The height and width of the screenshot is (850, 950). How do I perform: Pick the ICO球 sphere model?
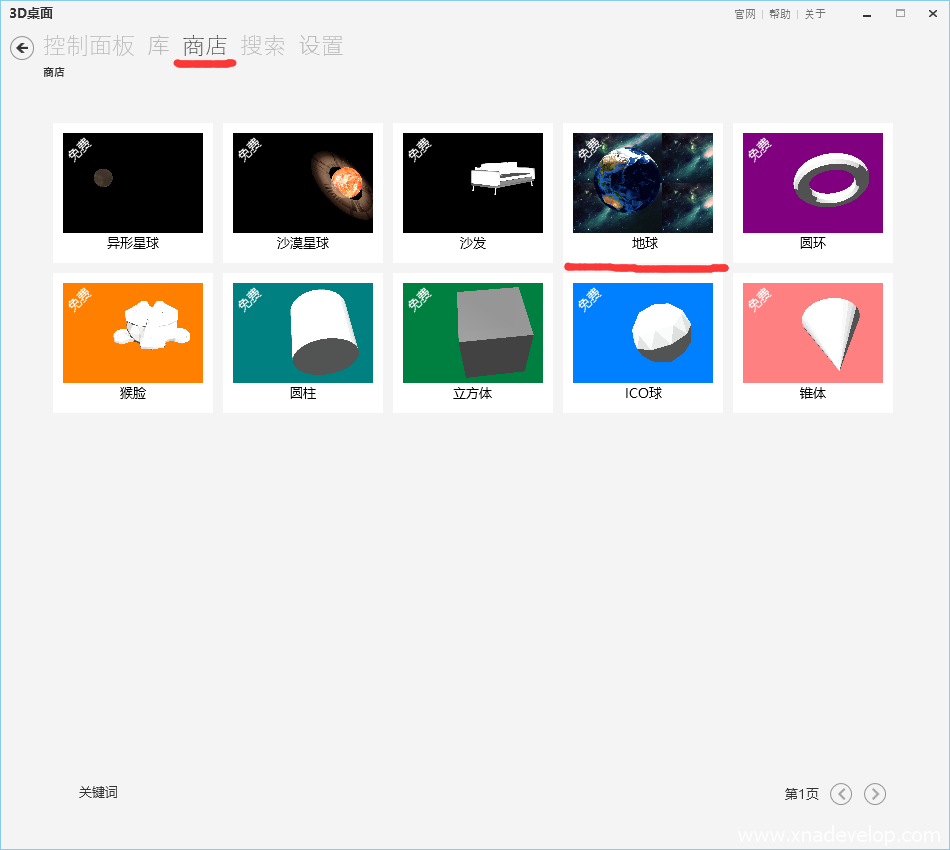pyautogui.click(x=643, y=333)
